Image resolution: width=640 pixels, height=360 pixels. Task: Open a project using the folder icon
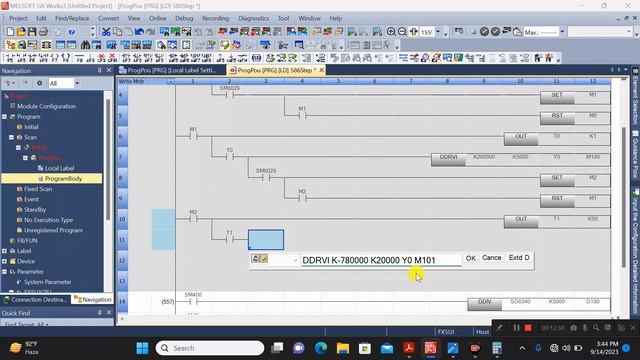(21, 31)
